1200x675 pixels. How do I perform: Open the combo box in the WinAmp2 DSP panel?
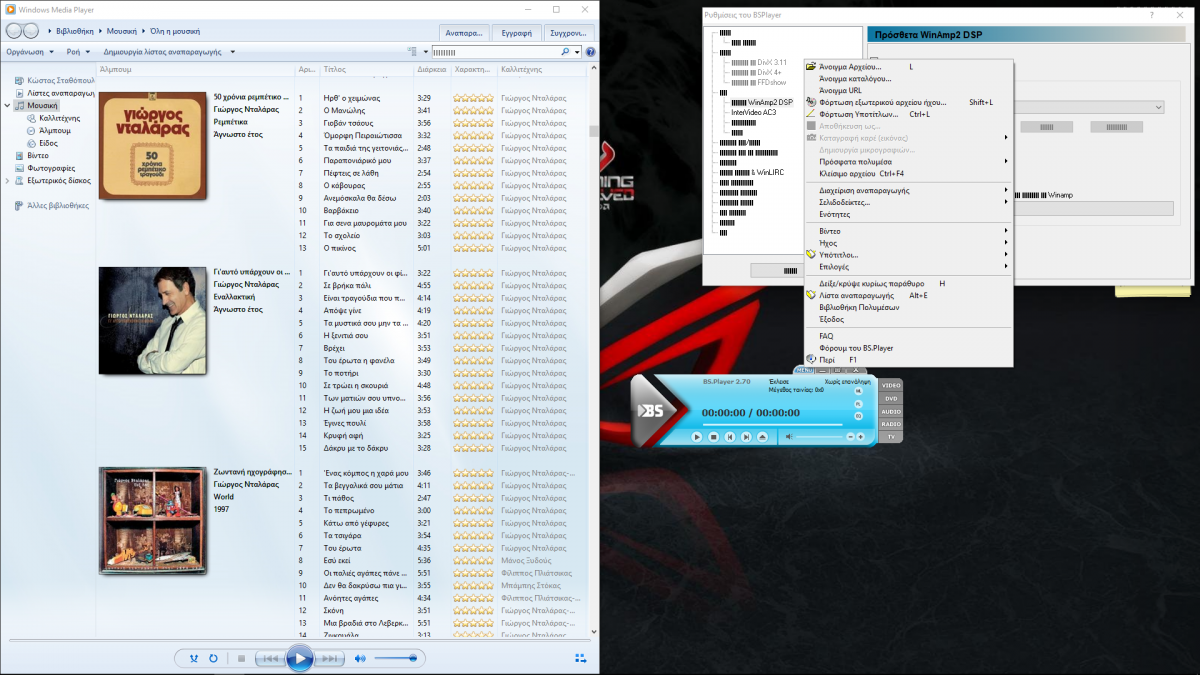[1090, 107]
